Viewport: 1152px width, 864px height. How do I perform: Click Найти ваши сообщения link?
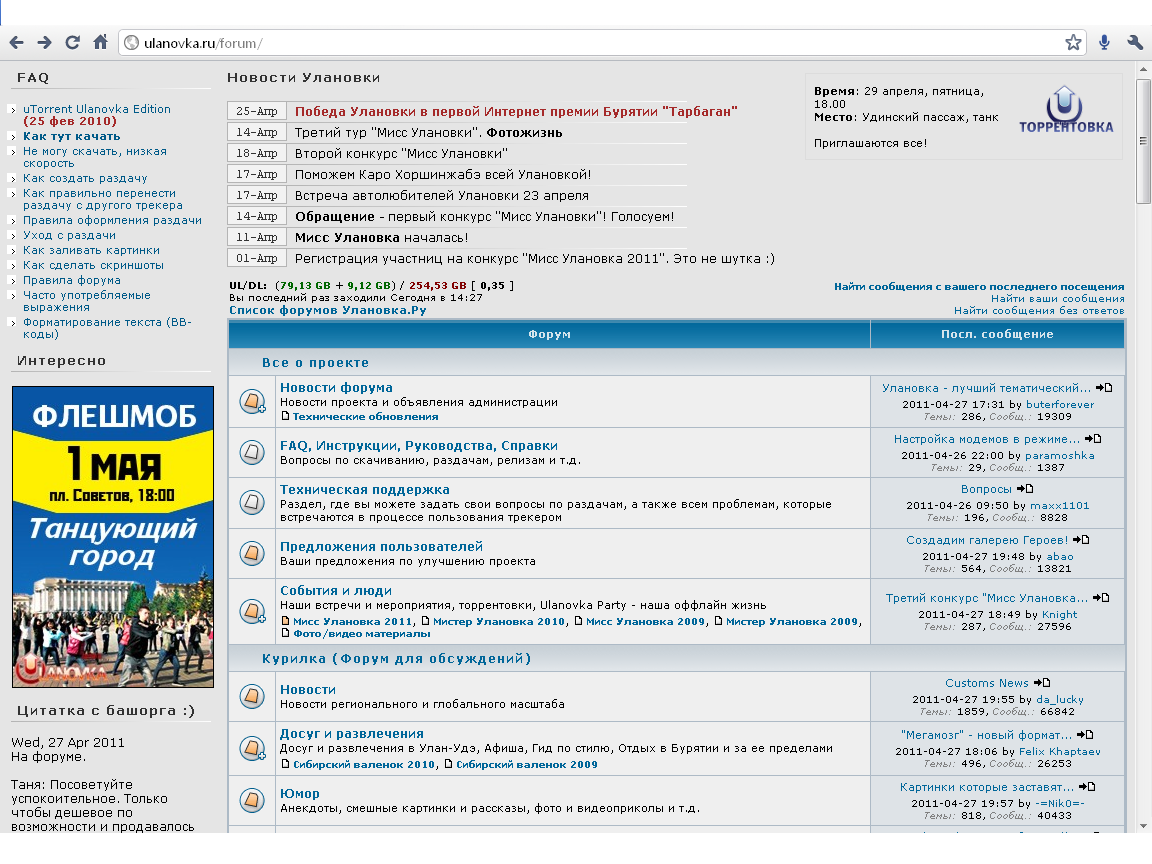pyautogui.click(x=1057, y=298)
